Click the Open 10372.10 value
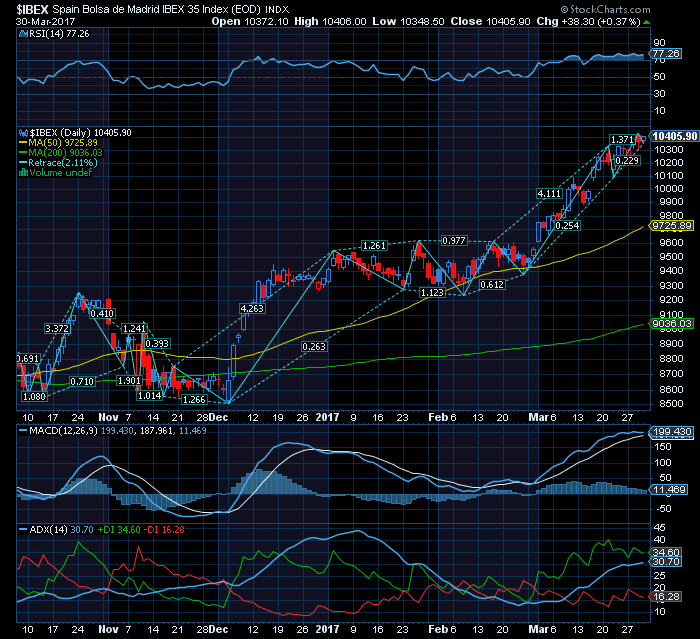The height and width of the screenshot is (639, 700). 250,21
